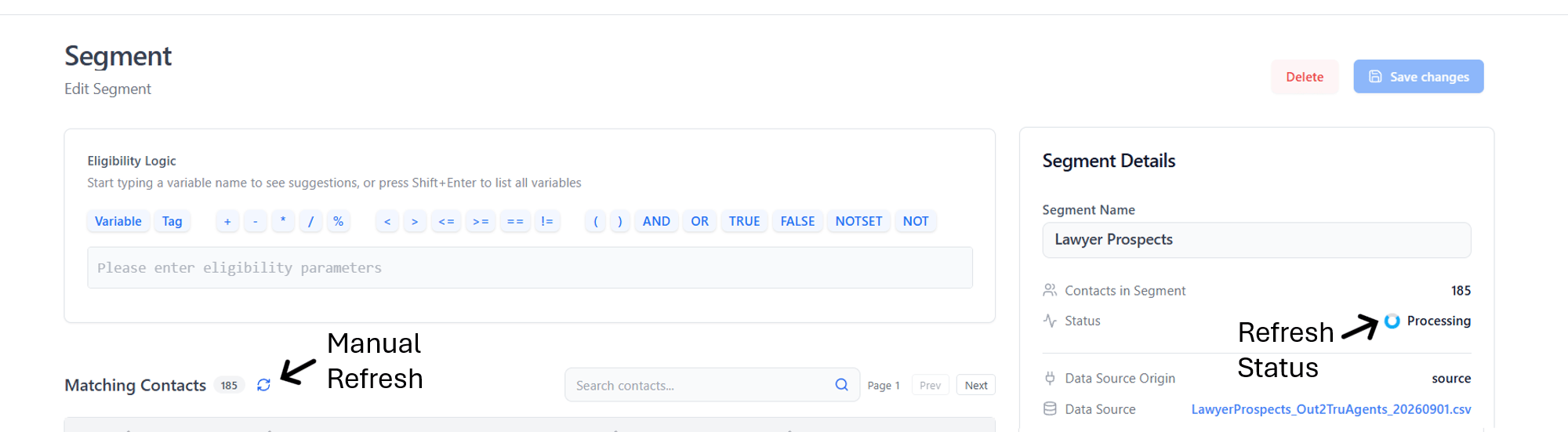
Task: Insert the TRUE value
Action: point(744,221)
